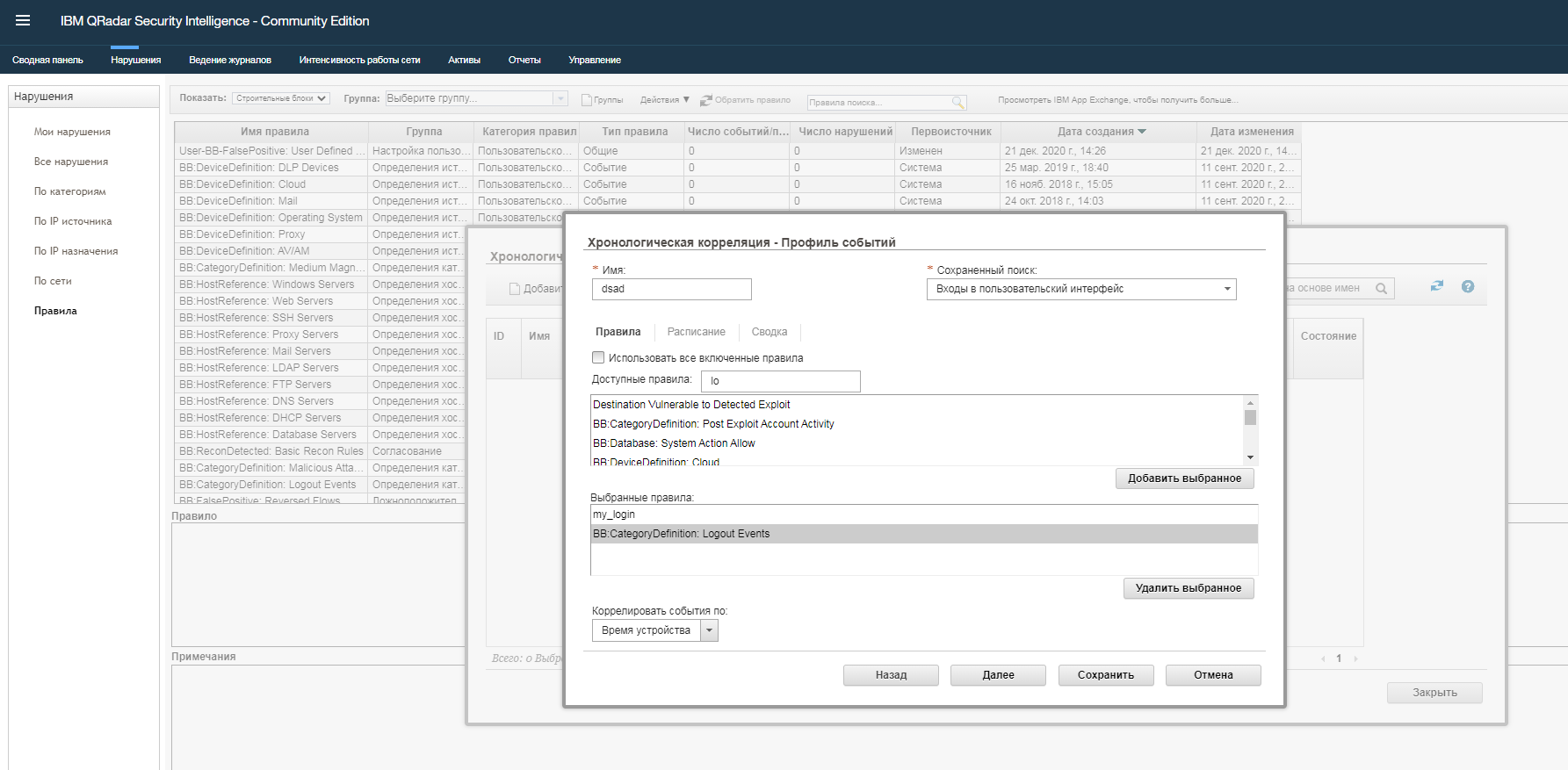
Task: Open the IBM App Exchange link text
Action: (x=1118, y=100)
